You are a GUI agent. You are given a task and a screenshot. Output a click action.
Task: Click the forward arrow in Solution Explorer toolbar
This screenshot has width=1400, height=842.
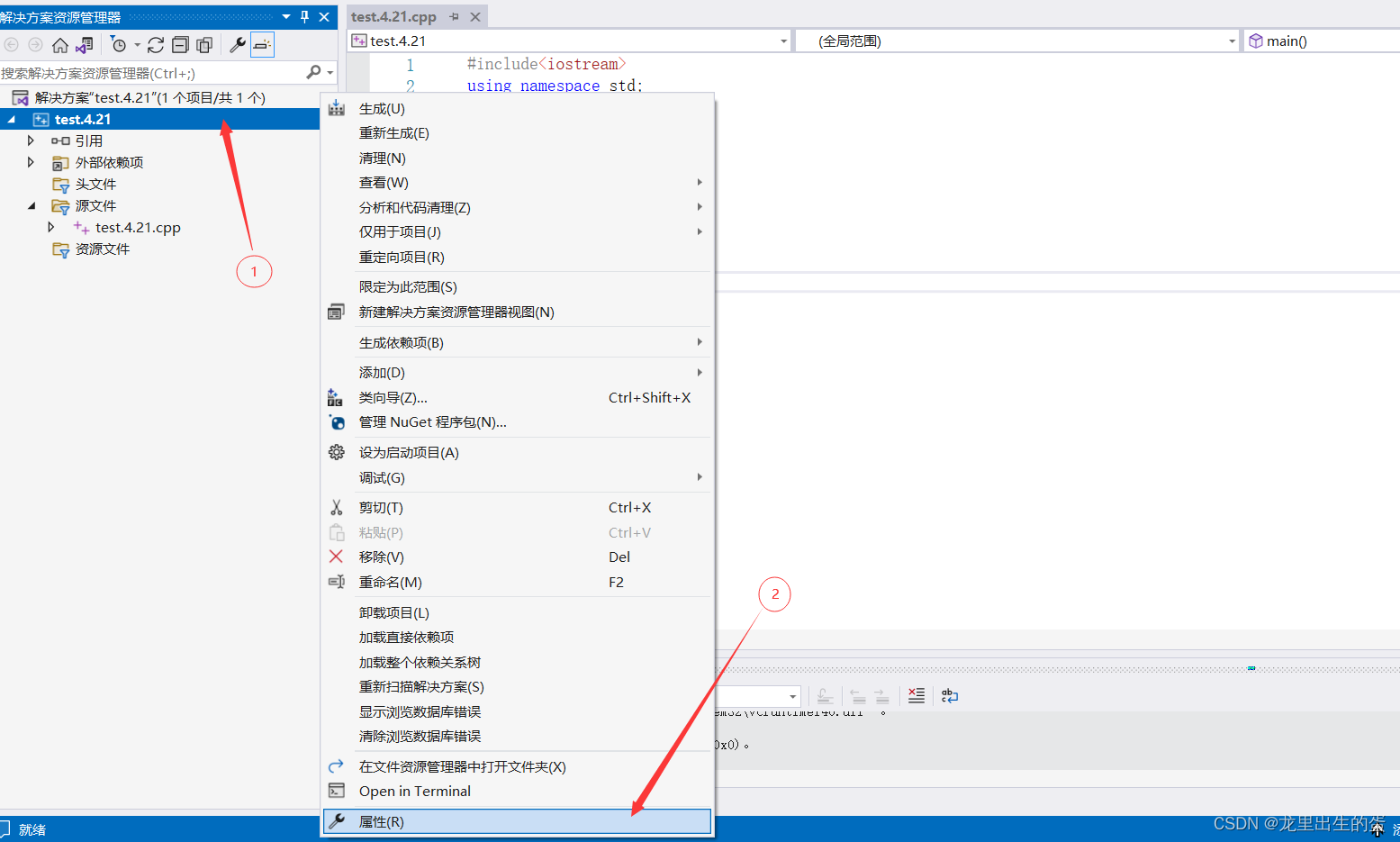click(x=35, y=45)
